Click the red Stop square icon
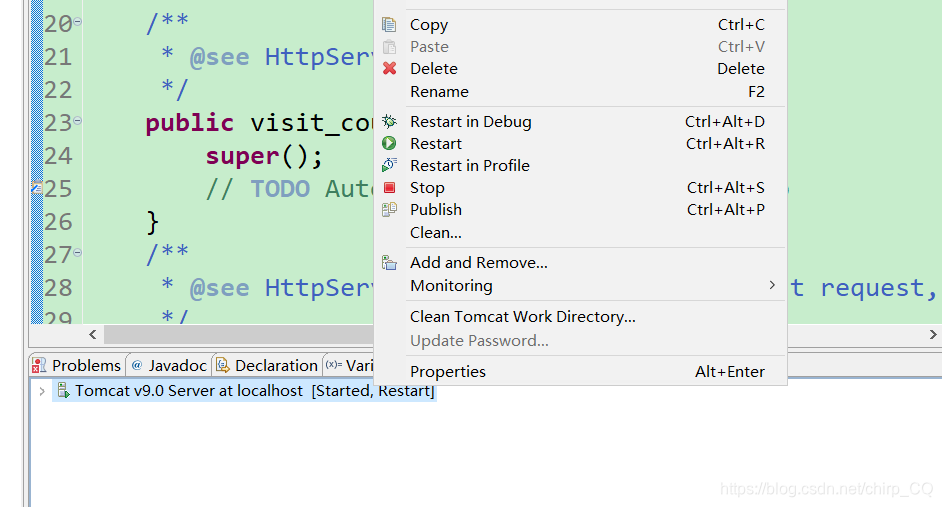This screenshot has height=507, width=942. [x=389, y=187]
